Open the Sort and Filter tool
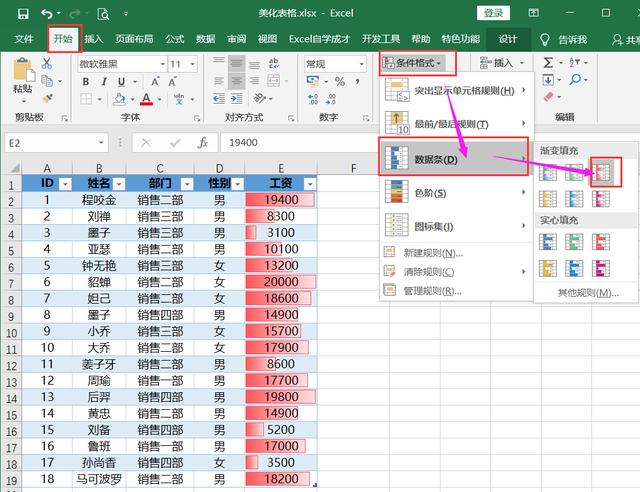Screen dimensions: 640x492 click(575, 62)
